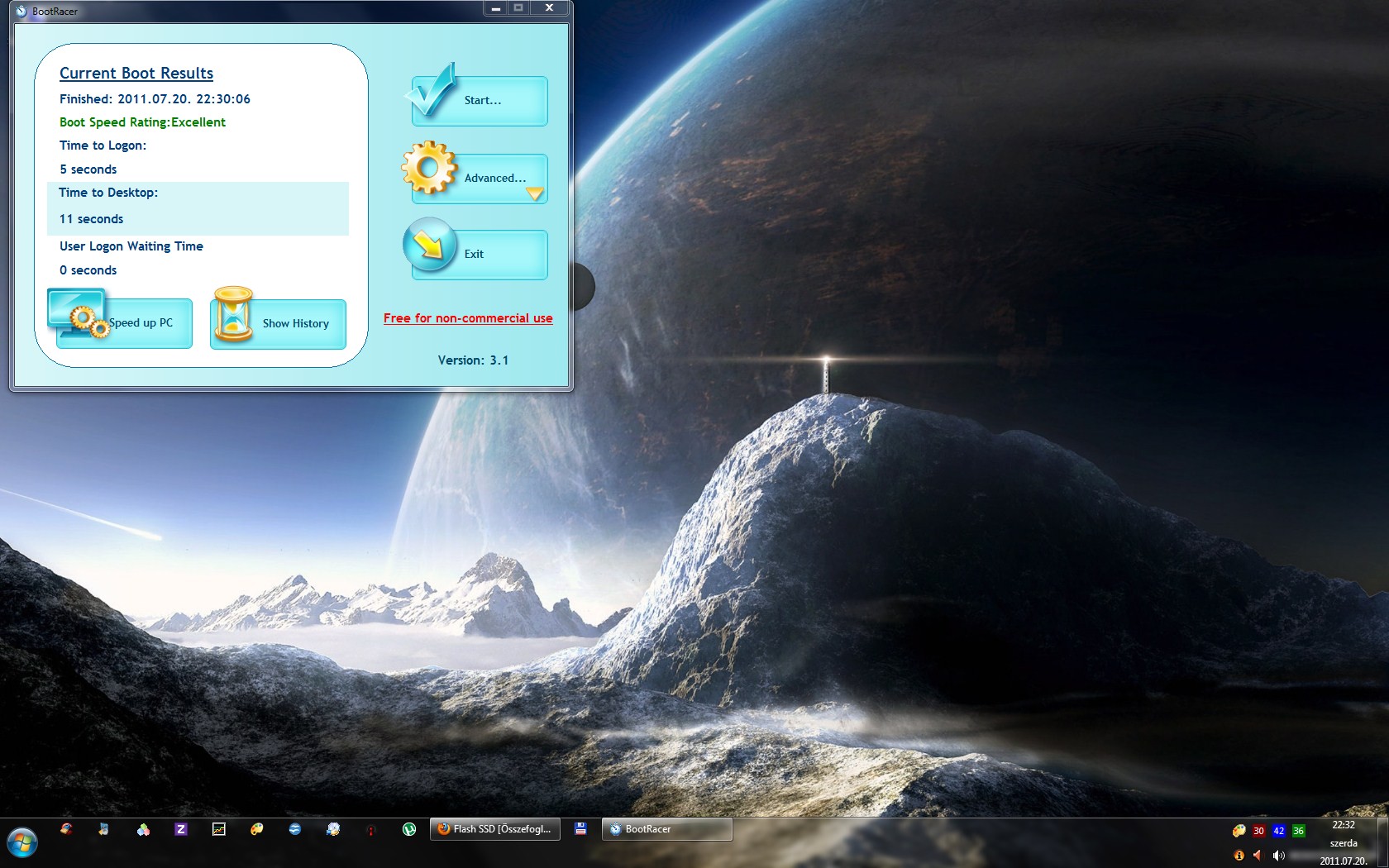Minimize the BootRacer window

coord(495,7)
